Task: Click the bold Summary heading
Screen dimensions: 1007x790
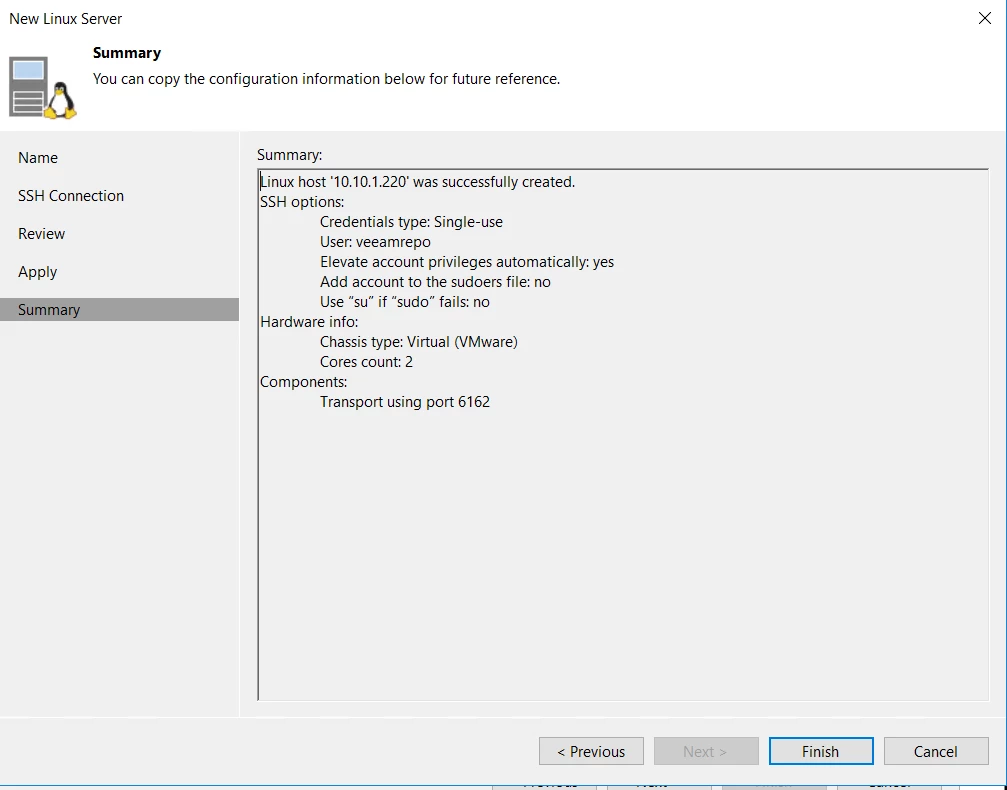Action: tap(127, 53)
